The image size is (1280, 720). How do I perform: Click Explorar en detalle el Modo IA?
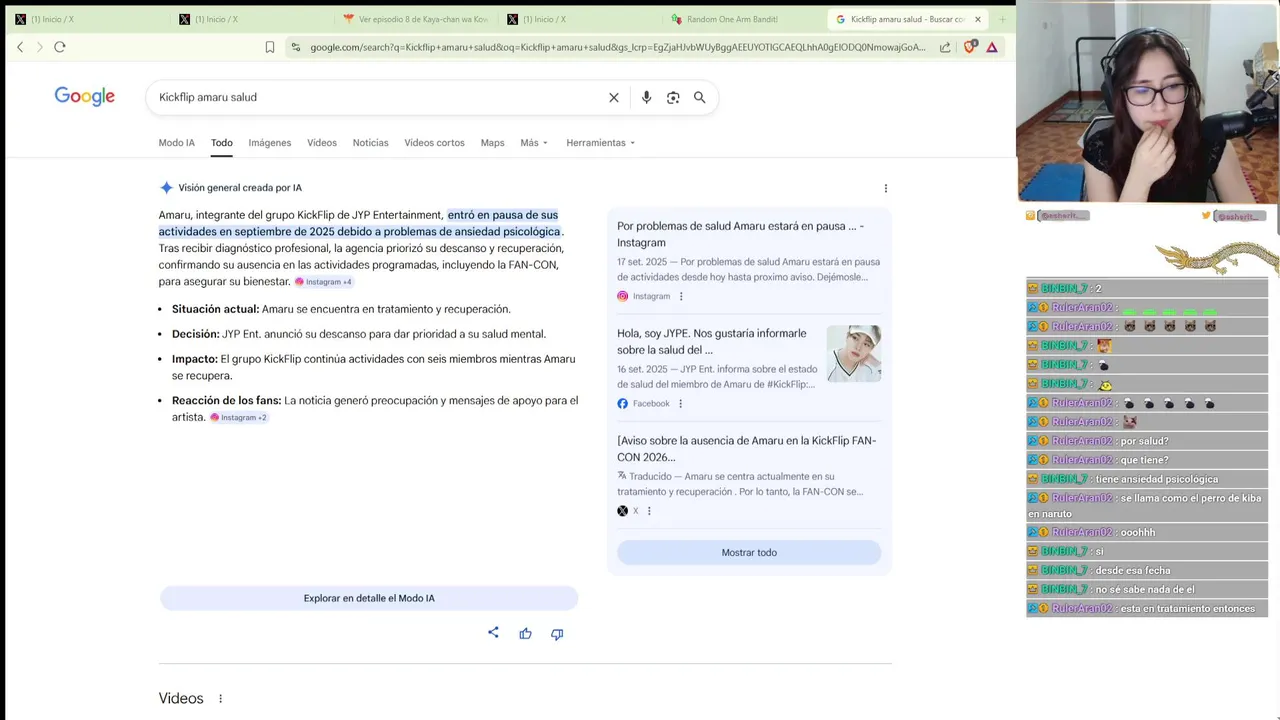pyautogui.click(x=369, y=598)
